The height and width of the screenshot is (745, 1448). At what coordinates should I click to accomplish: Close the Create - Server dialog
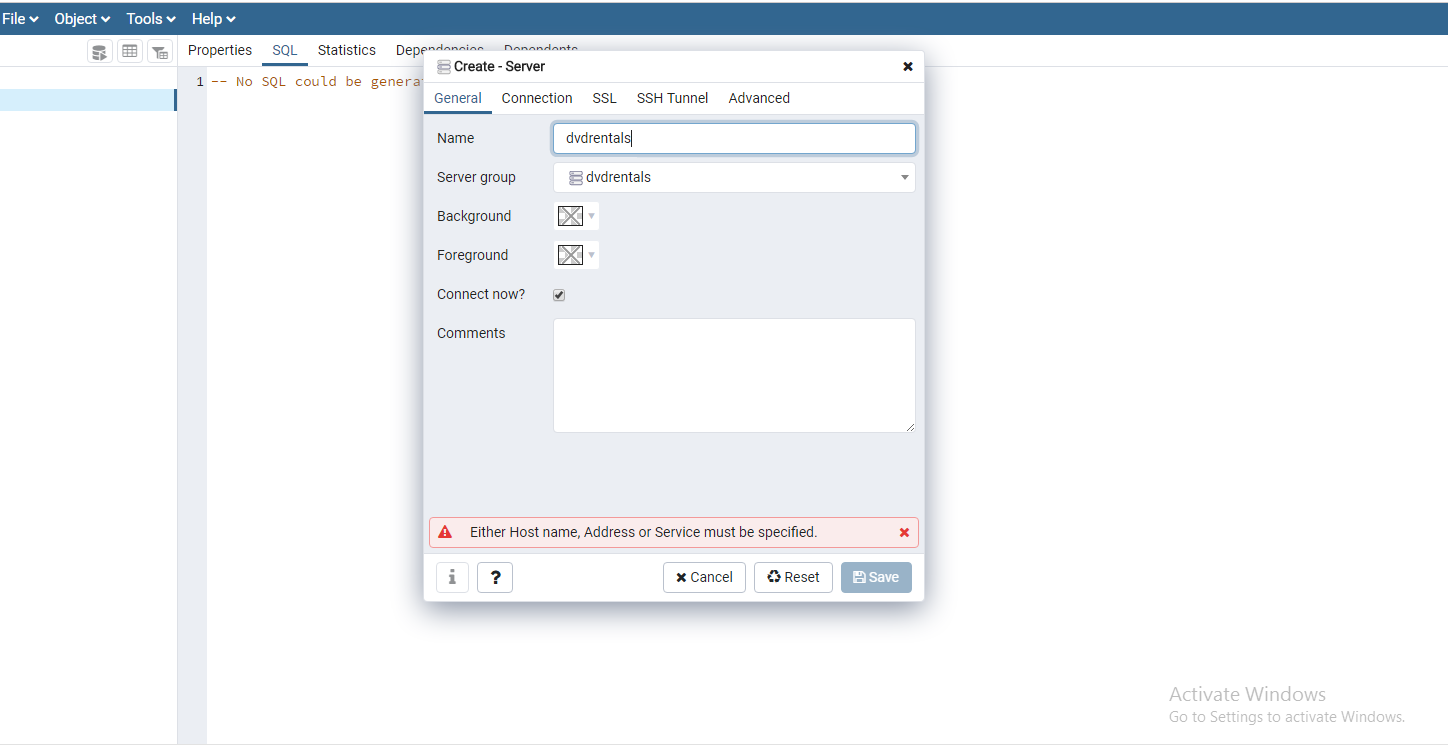coord(908,67)
